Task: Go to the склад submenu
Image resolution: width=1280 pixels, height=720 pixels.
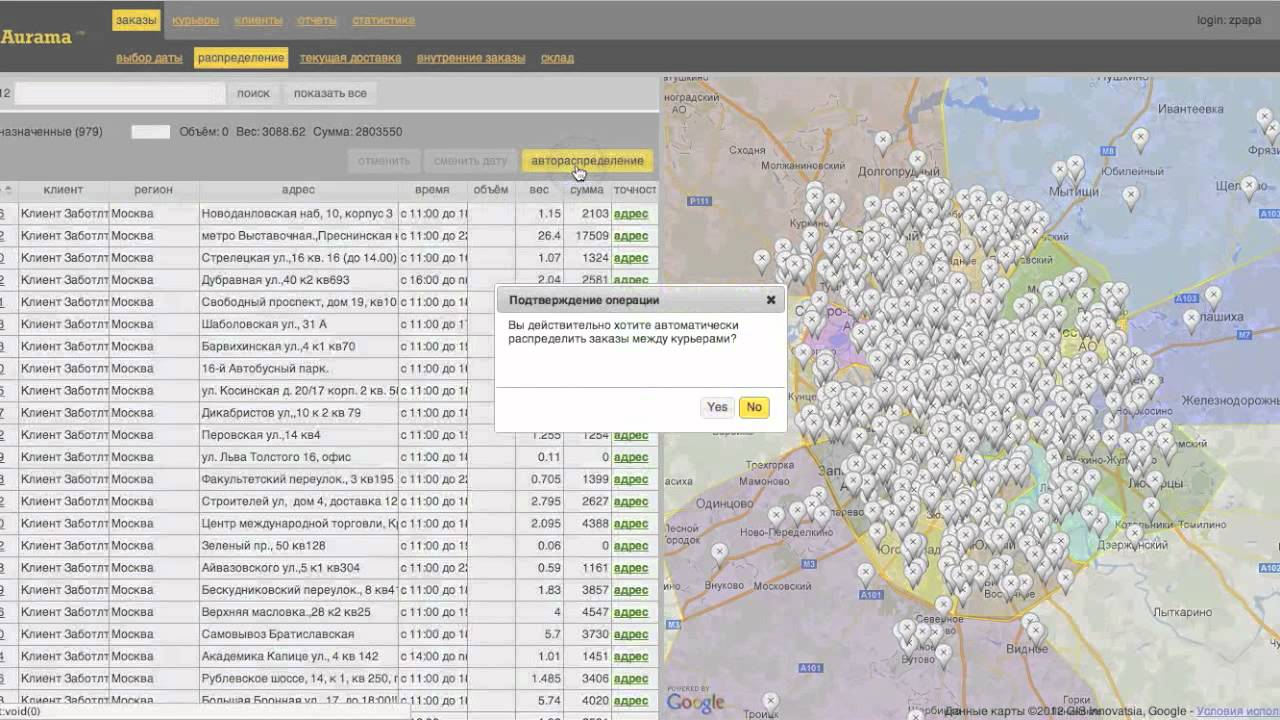Action: tap(557, 58)
